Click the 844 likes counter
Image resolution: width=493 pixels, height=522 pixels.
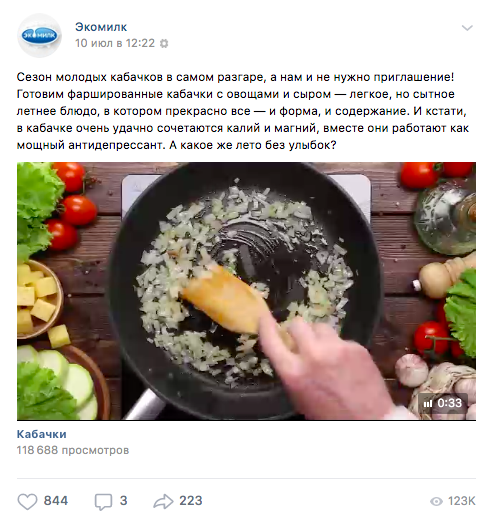(x=56, y=501)
